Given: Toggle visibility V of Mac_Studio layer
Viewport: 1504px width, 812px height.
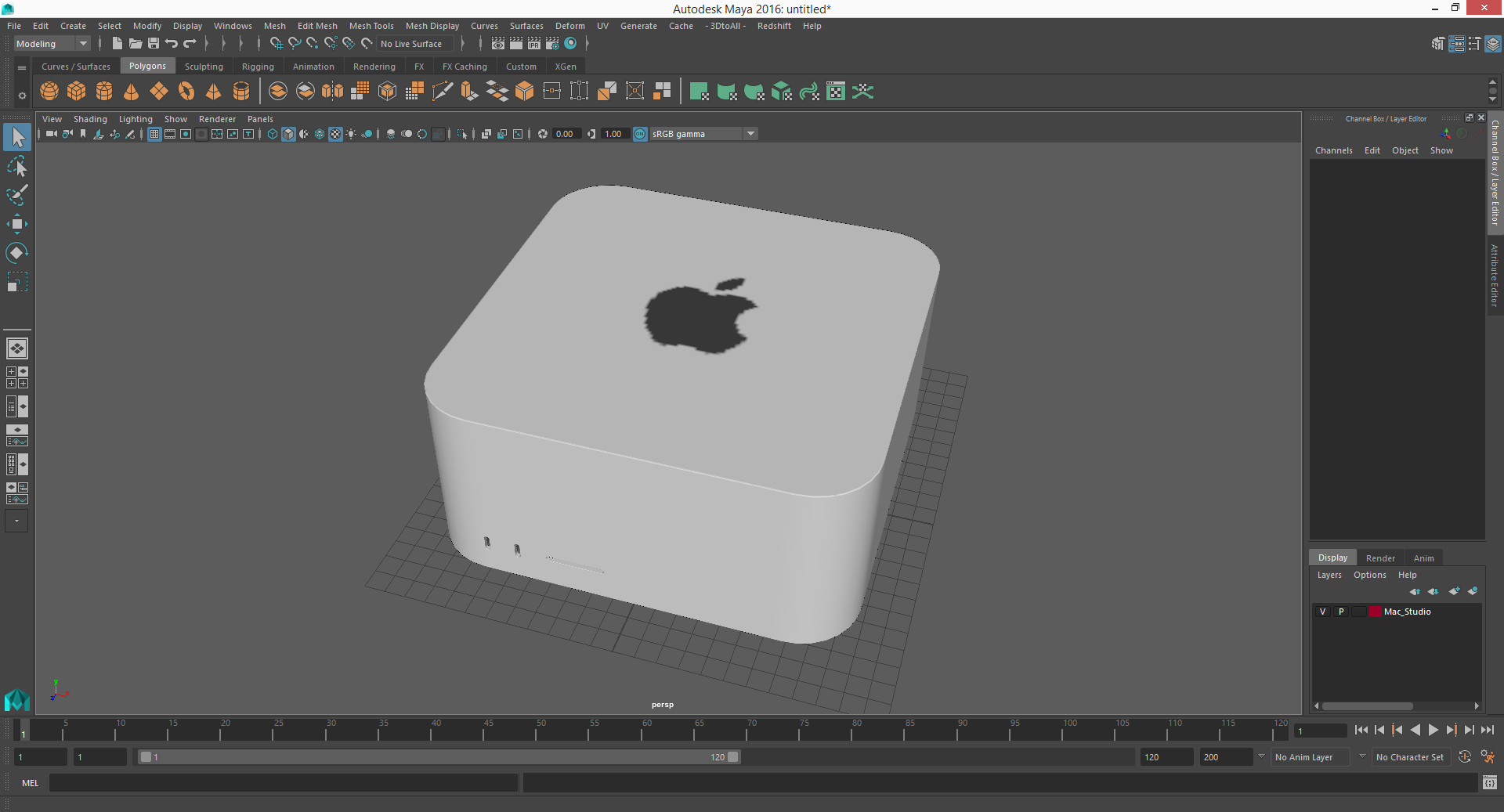Looking at the screenshot, I should point(1323,612).
